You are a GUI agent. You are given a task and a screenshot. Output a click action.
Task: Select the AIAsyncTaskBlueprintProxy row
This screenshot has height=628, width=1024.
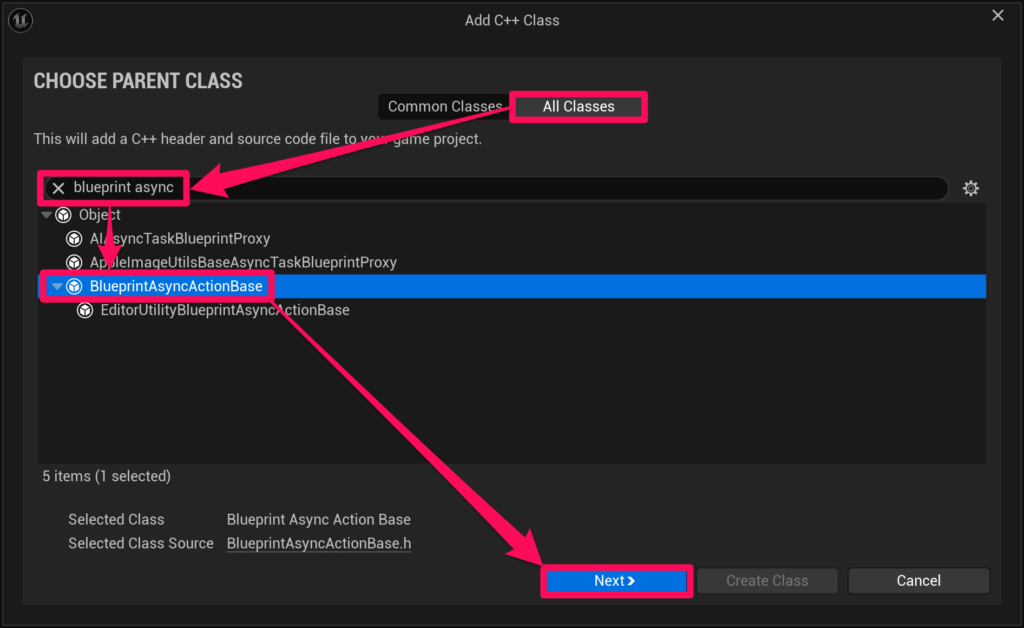[180, 239]
